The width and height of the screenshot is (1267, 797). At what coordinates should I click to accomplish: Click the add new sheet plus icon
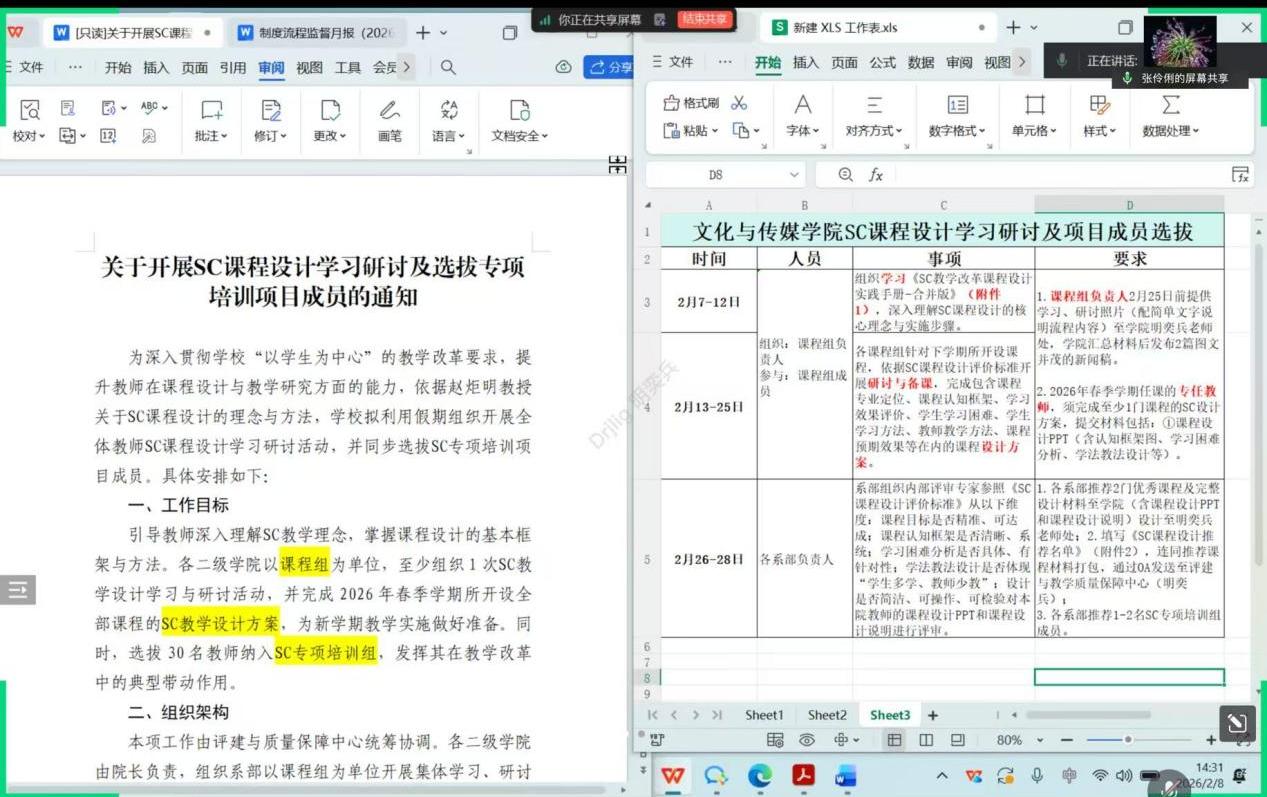[933, 715]
